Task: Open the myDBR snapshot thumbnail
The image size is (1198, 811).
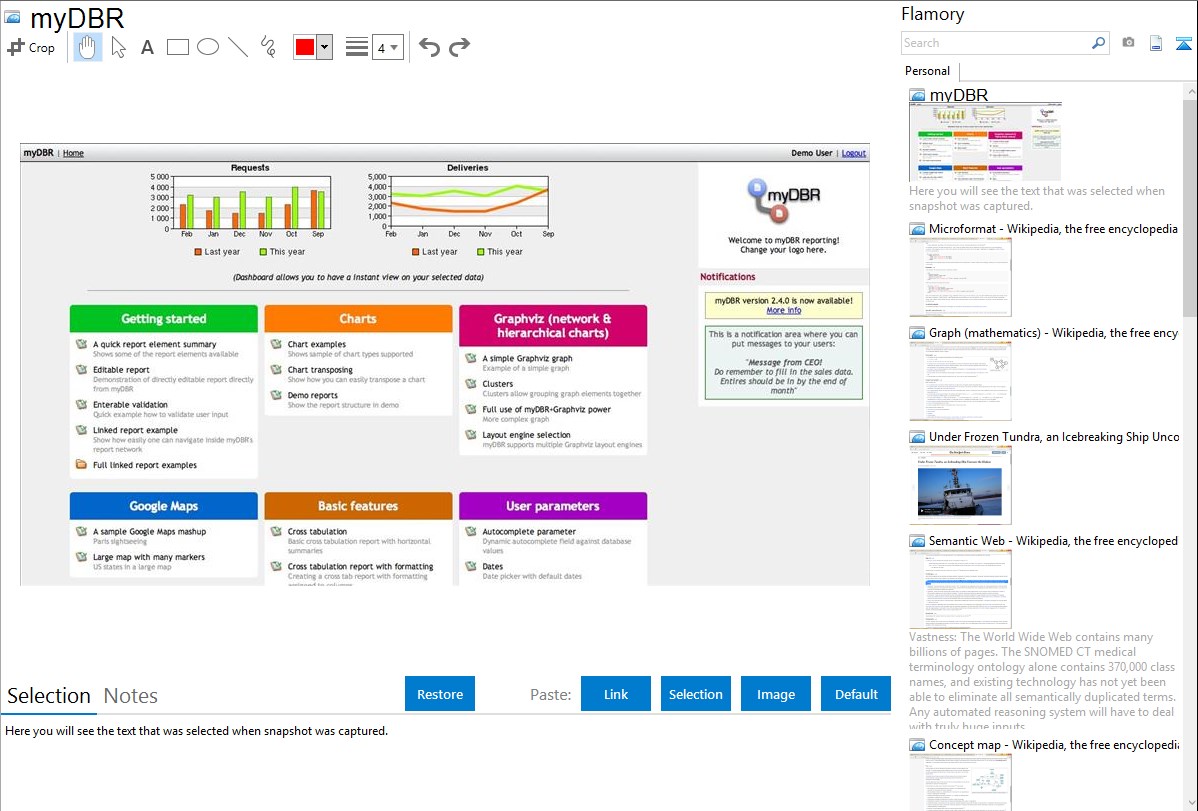Action: [x=985, y=142]
